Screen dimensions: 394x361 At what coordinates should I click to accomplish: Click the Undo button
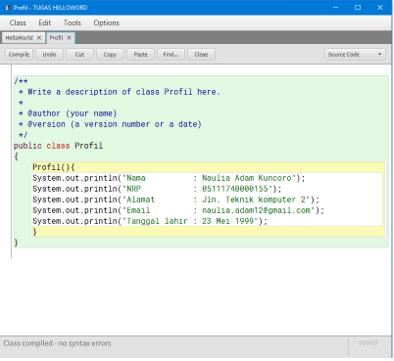[x=49, y=54]
